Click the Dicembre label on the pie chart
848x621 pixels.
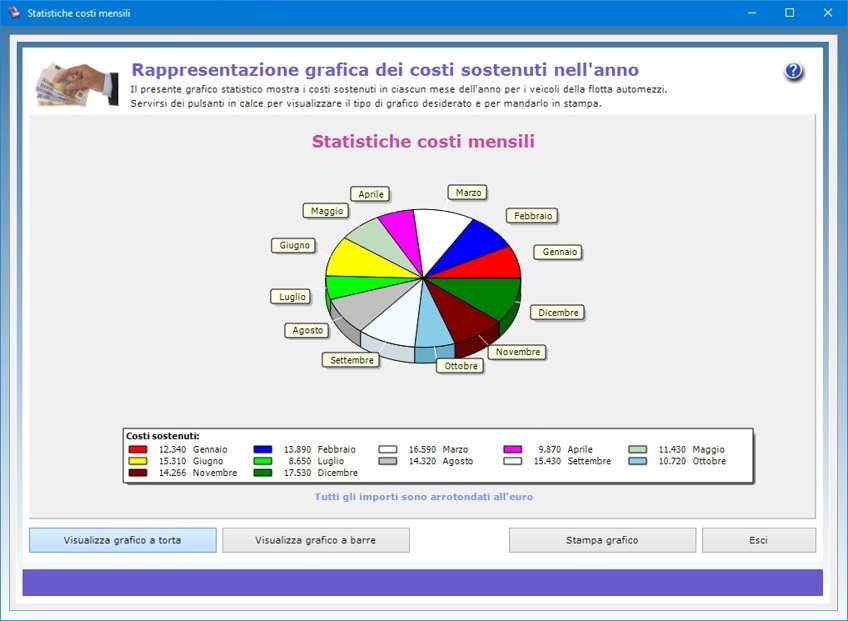tap(558, 313)
